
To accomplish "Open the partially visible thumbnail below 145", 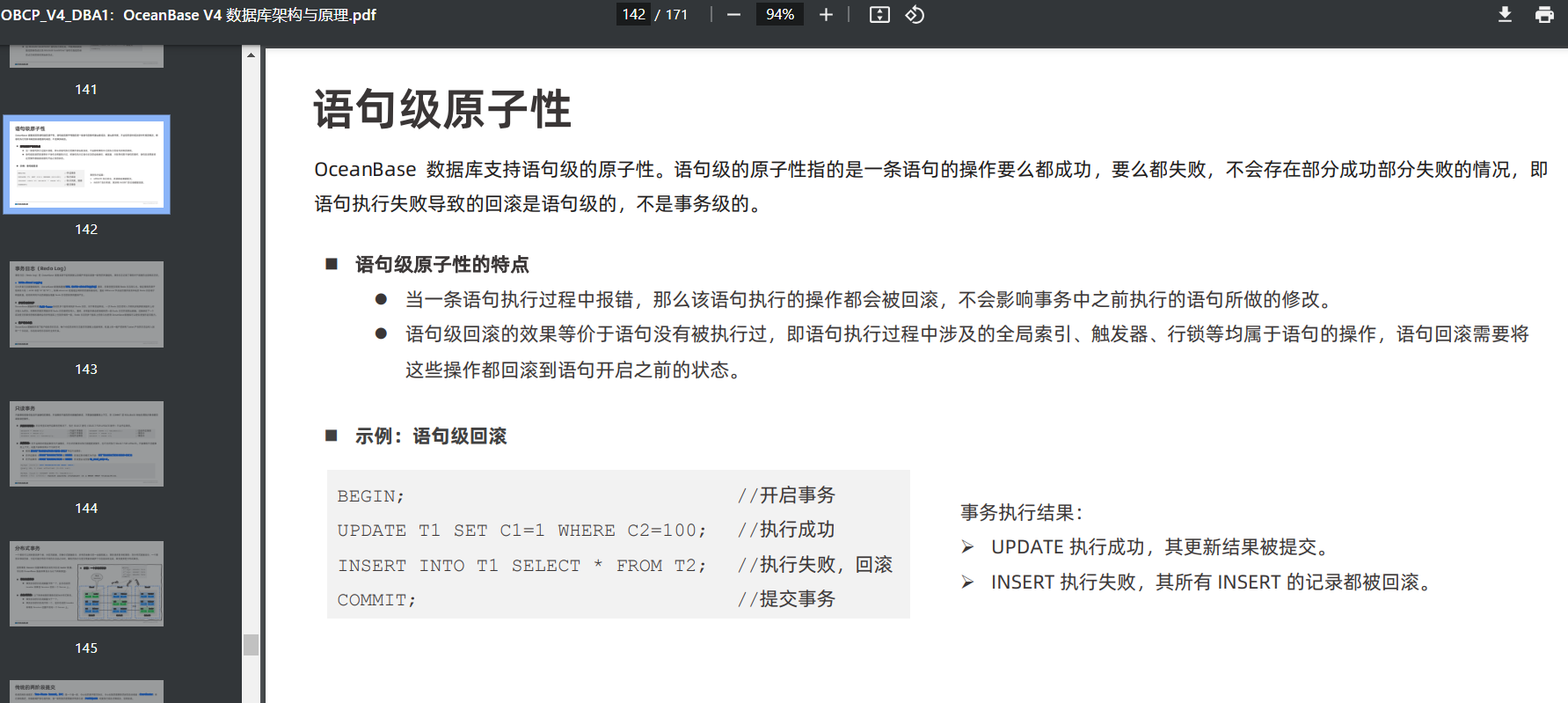I will click(86, 692).
